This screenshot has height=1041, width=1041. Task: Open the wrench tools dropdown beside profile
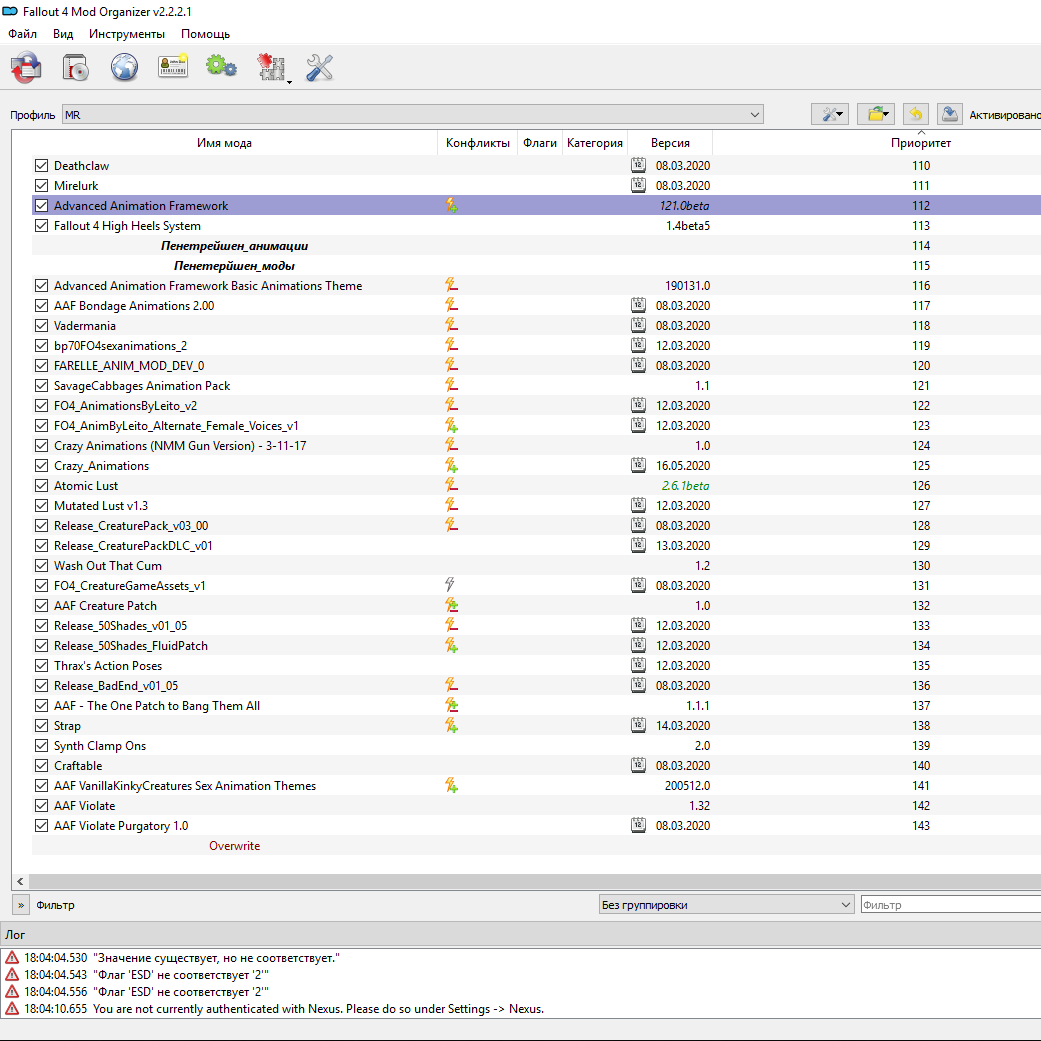tap(830, 114)
